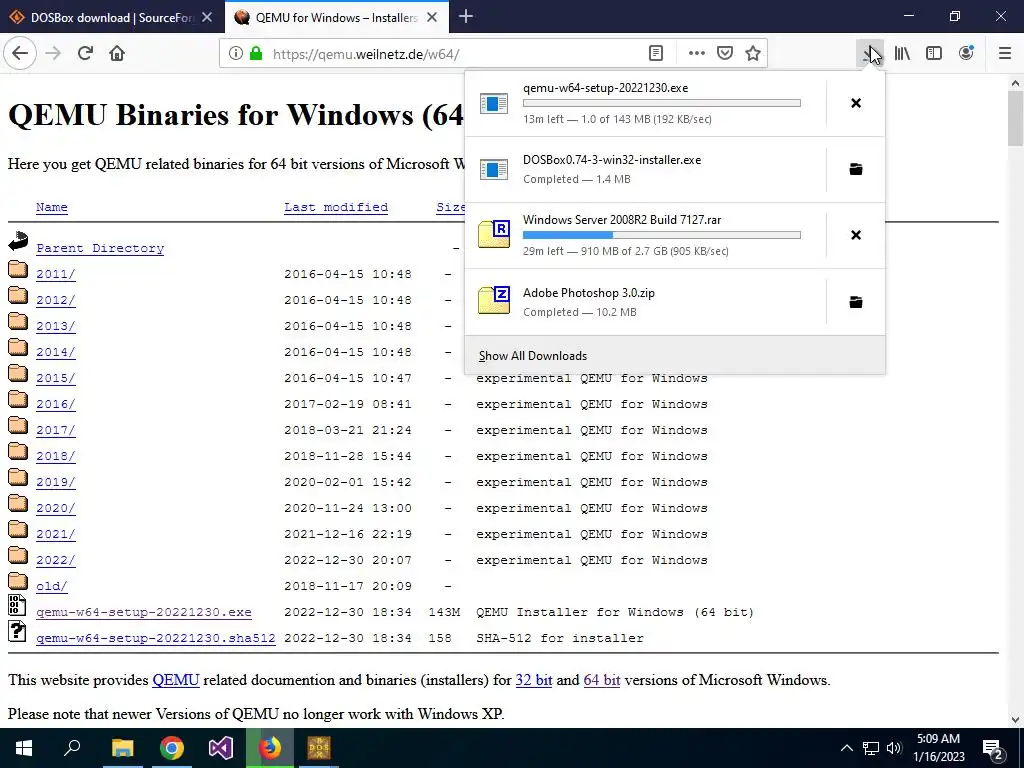The image size is (1024, 768).
Task: Show hidden system tray icons chevron
Action: click(846, 748)
